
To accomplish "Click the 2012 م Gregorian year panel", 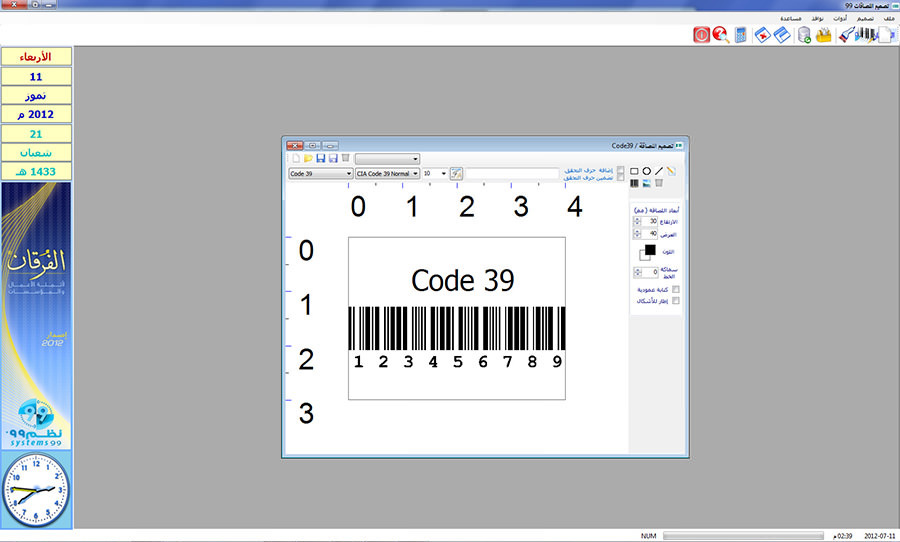I will [x=36, y=114].
